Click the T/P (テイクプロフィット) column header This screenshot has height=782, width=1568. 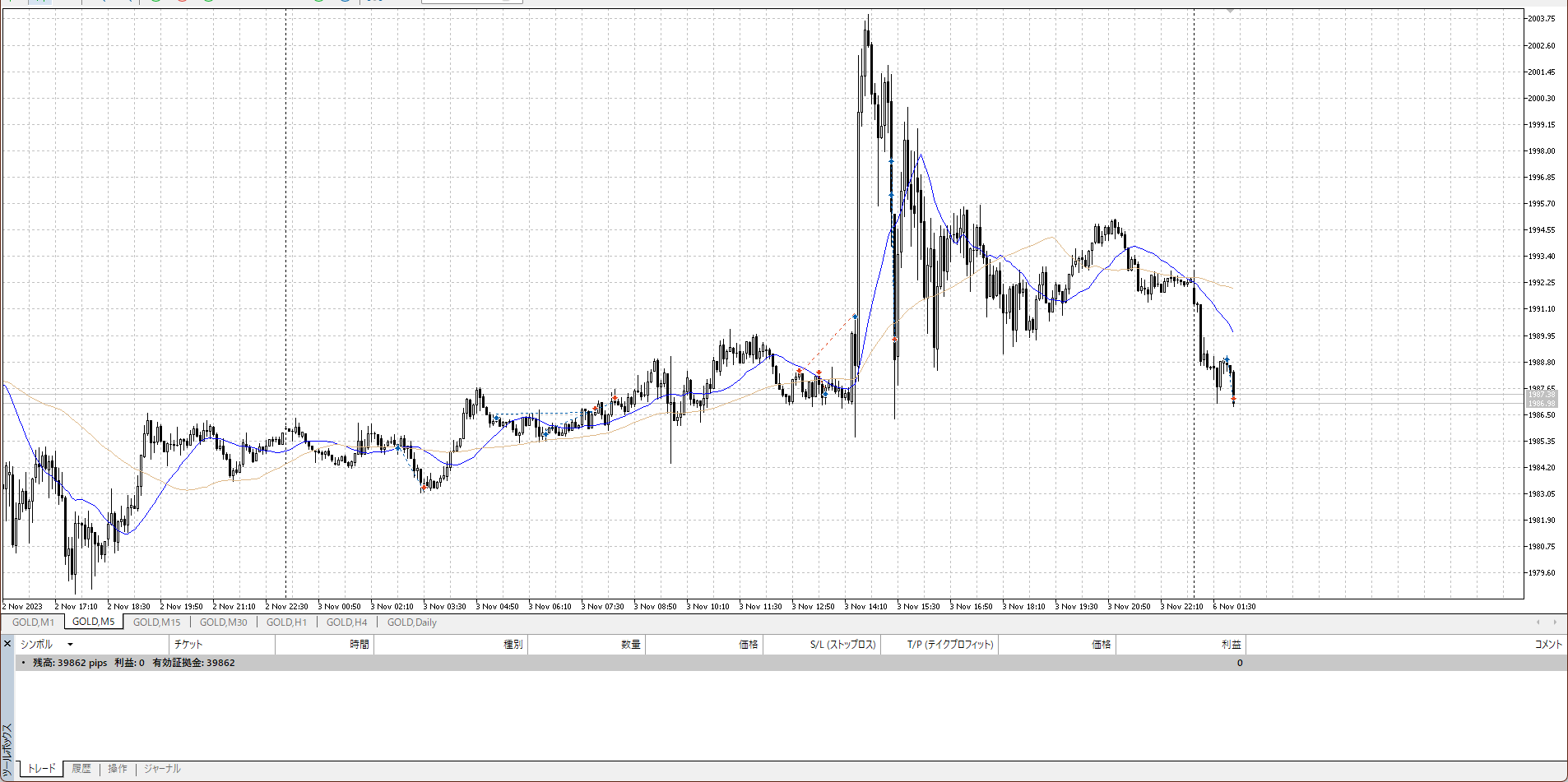click(950, 645)
